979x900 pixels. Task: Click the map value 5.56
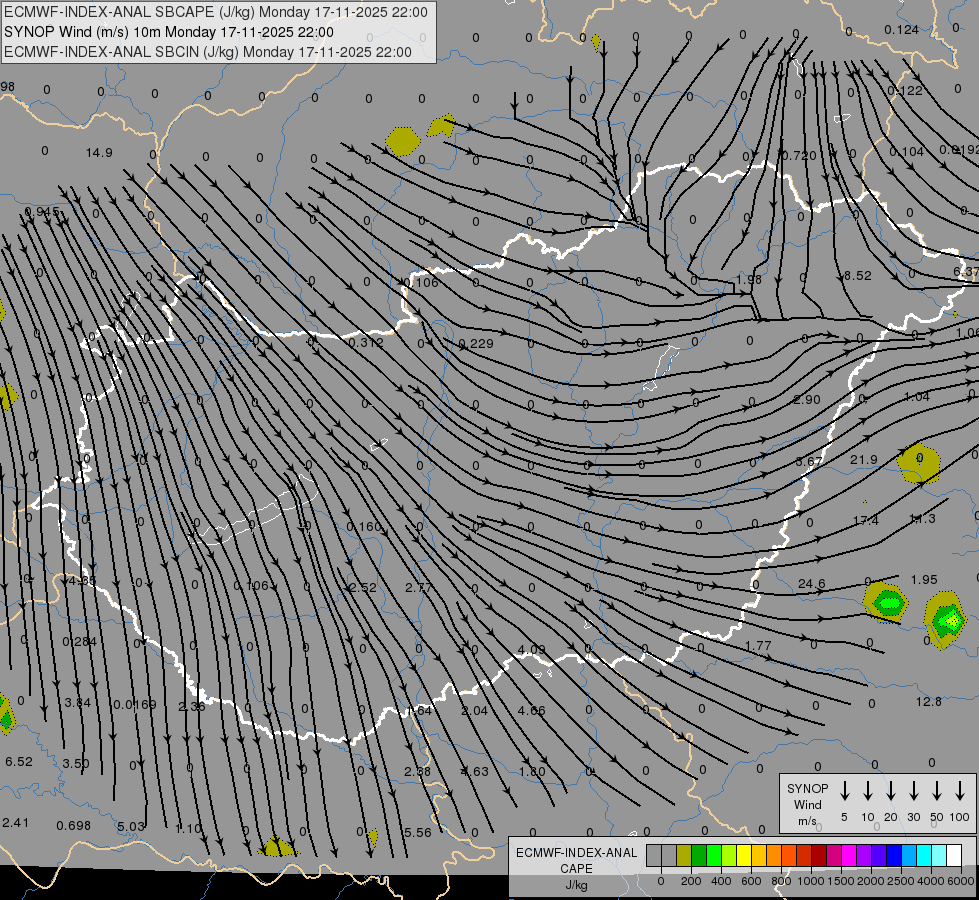tap(418, 833)
